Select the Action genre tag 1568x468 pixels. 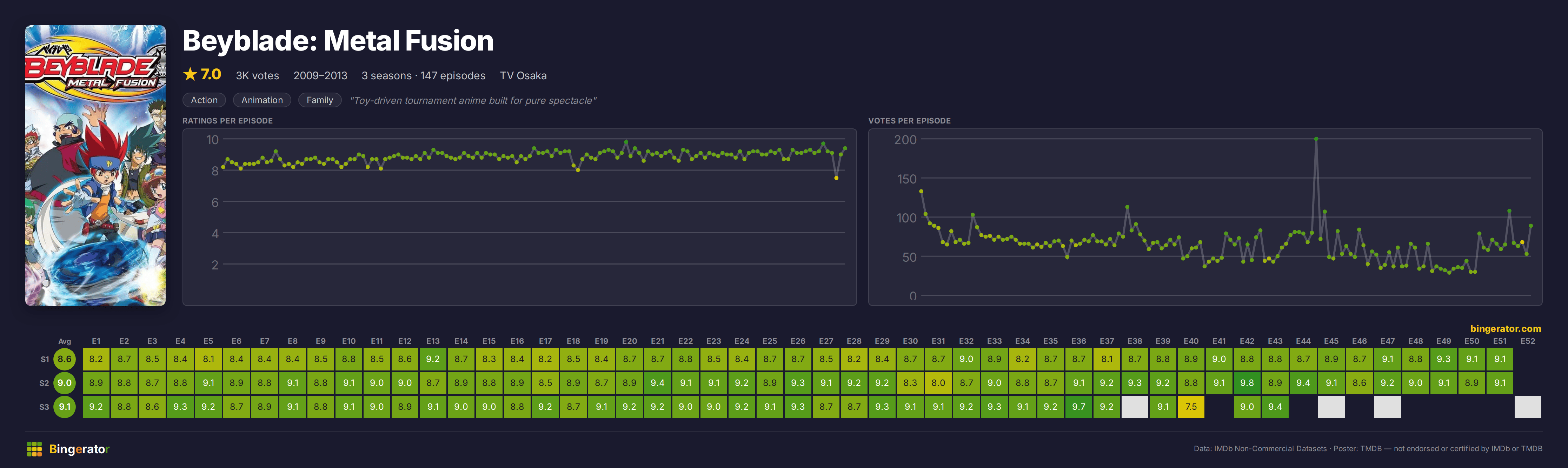pos(204,100)
